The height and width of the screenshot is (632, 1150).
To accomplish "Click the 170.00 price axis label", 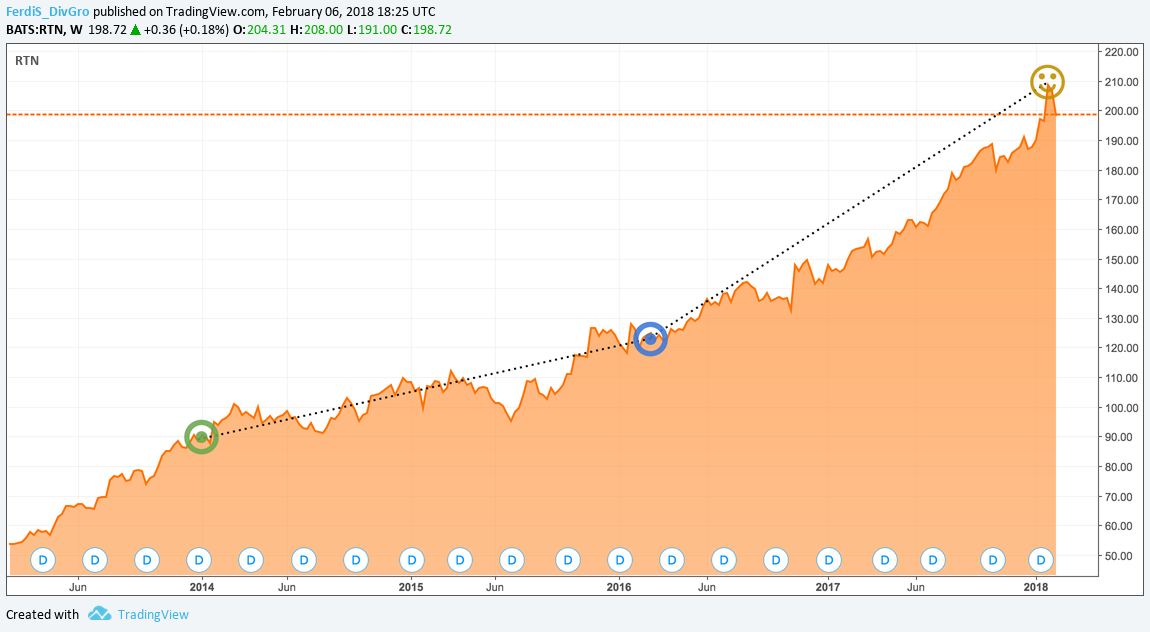I will (1121, 200).
